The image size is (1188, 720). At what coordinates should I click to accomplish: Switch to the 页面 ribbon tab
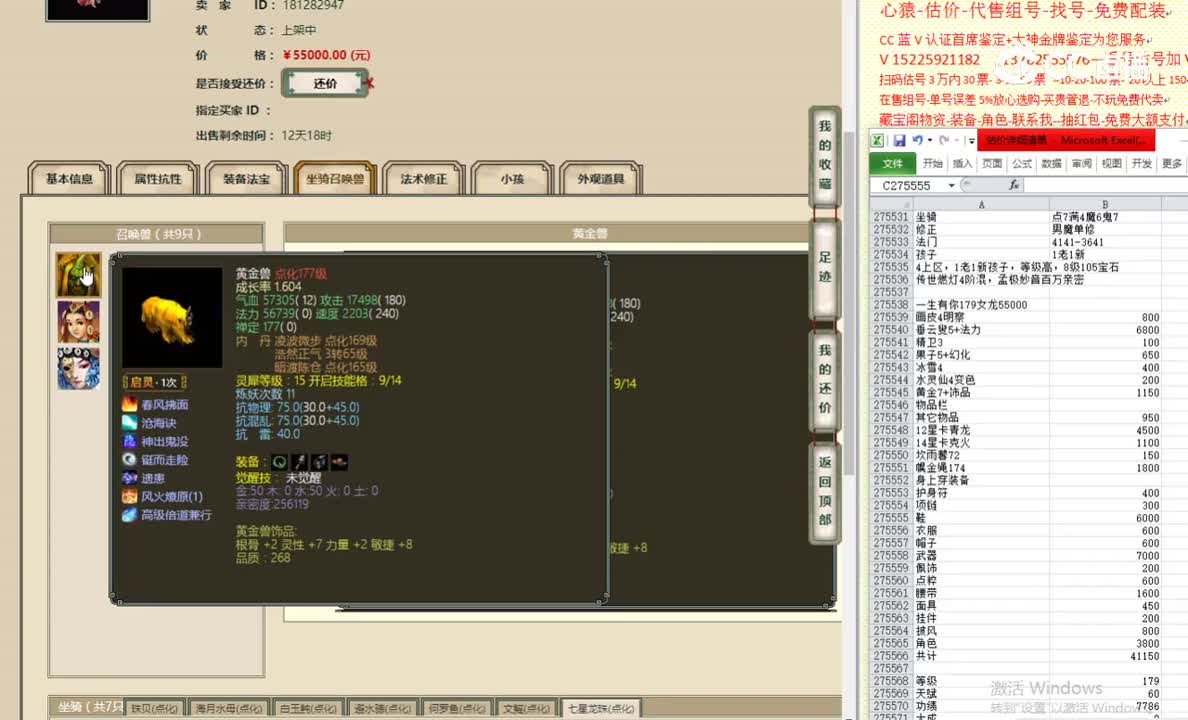pyautogui.click(x=992, y=164)
